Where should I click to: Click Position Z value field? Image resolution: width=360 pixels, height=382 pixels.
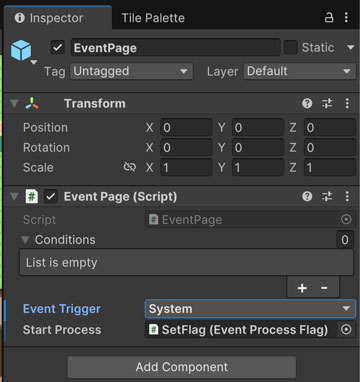(x=330, y=128)
